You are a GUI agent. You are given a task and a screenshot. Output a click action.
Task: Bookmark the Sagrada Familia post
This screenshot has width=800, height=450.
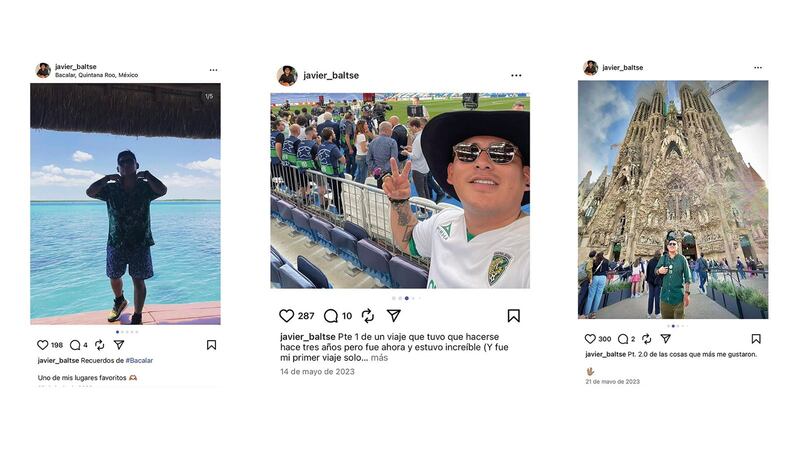coord(756,339)
